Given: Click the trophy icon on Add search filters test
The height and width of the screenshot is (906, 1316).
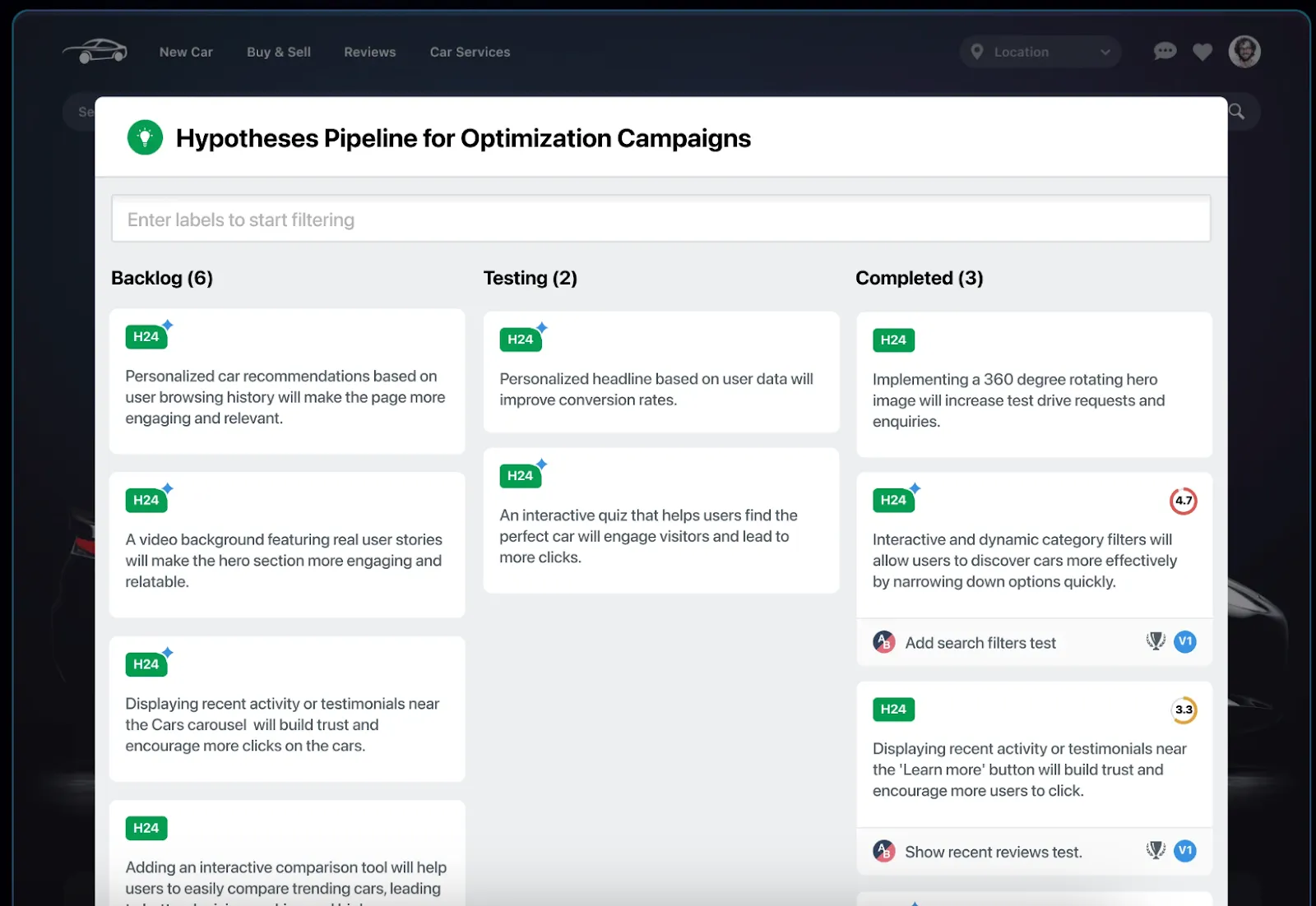Looking at the screenshot, I should (1156, 642).
